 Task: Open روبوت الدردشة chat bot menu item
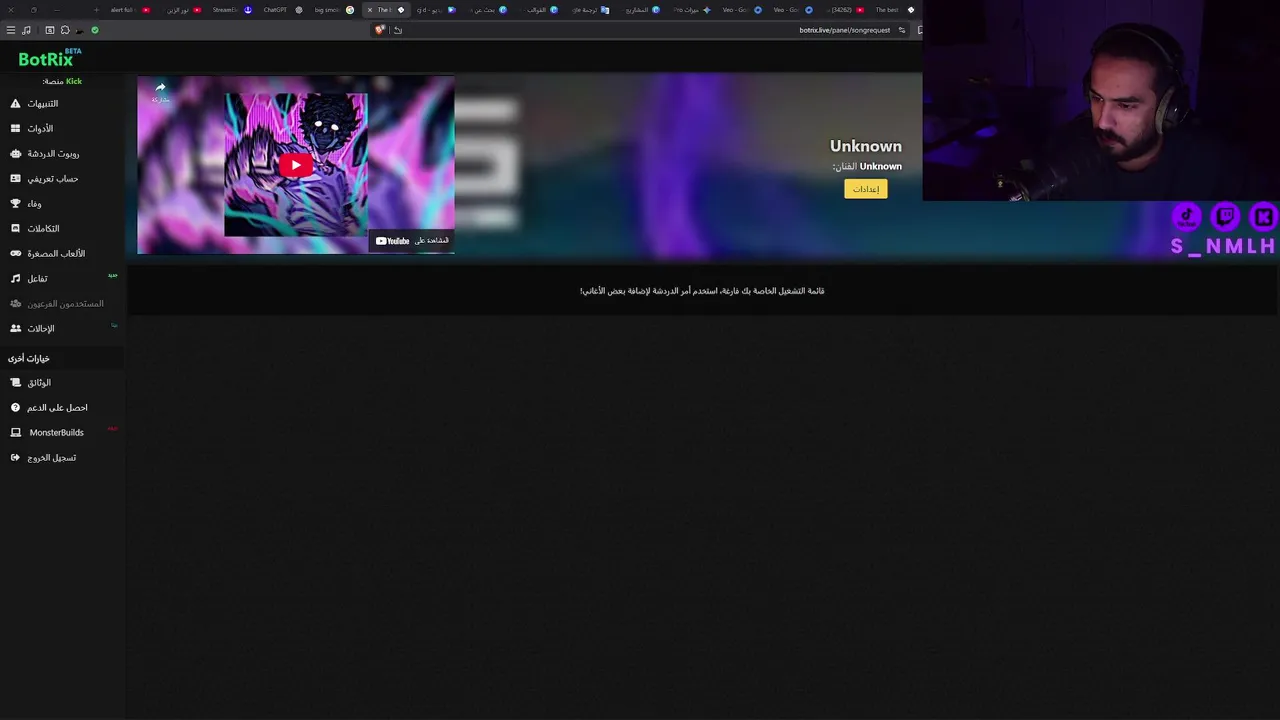tap(53, 154)
